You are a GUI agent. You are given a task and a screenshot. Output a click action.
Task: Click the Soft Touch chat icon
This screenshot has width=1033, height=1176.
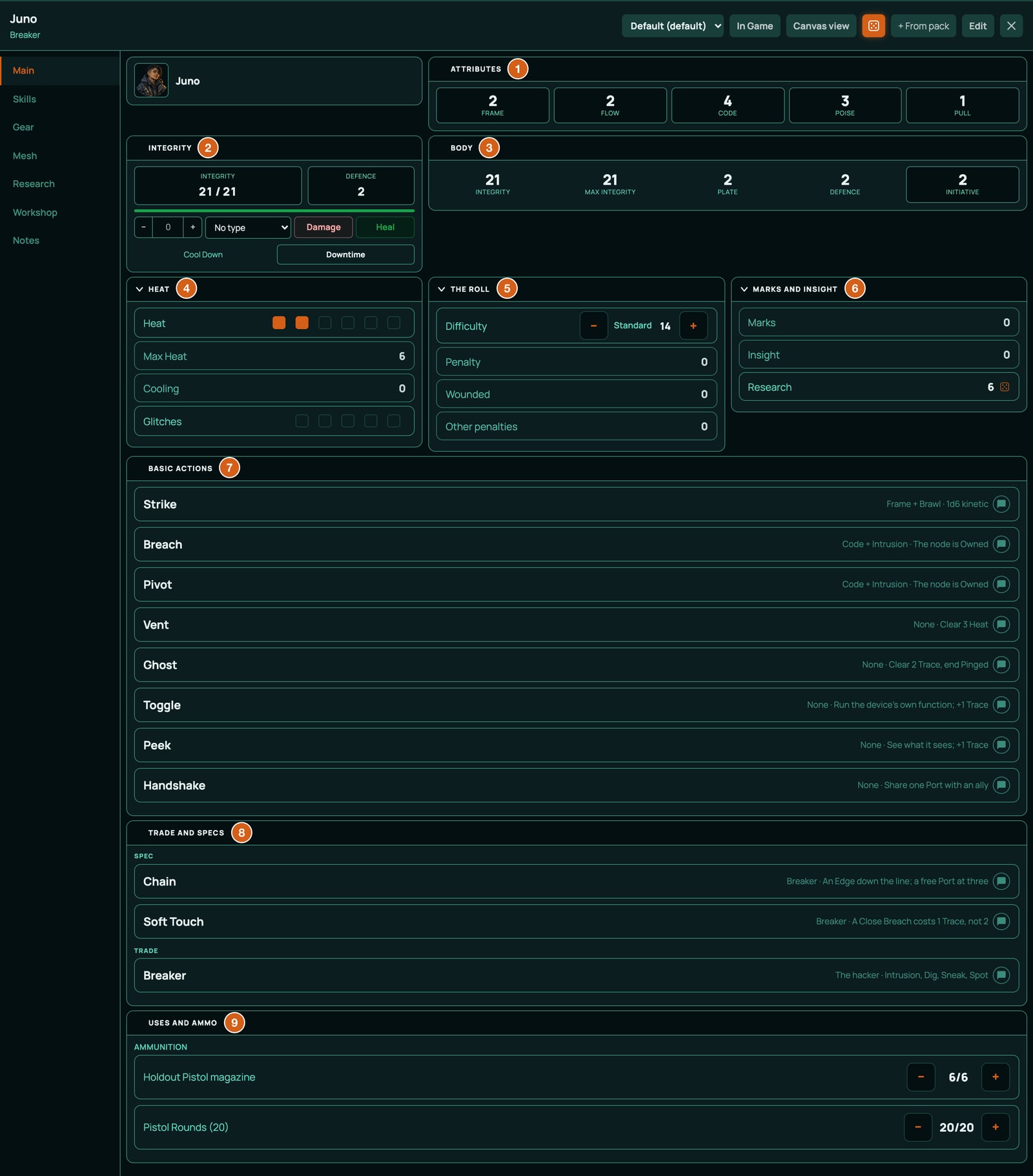click(1001, 921)
